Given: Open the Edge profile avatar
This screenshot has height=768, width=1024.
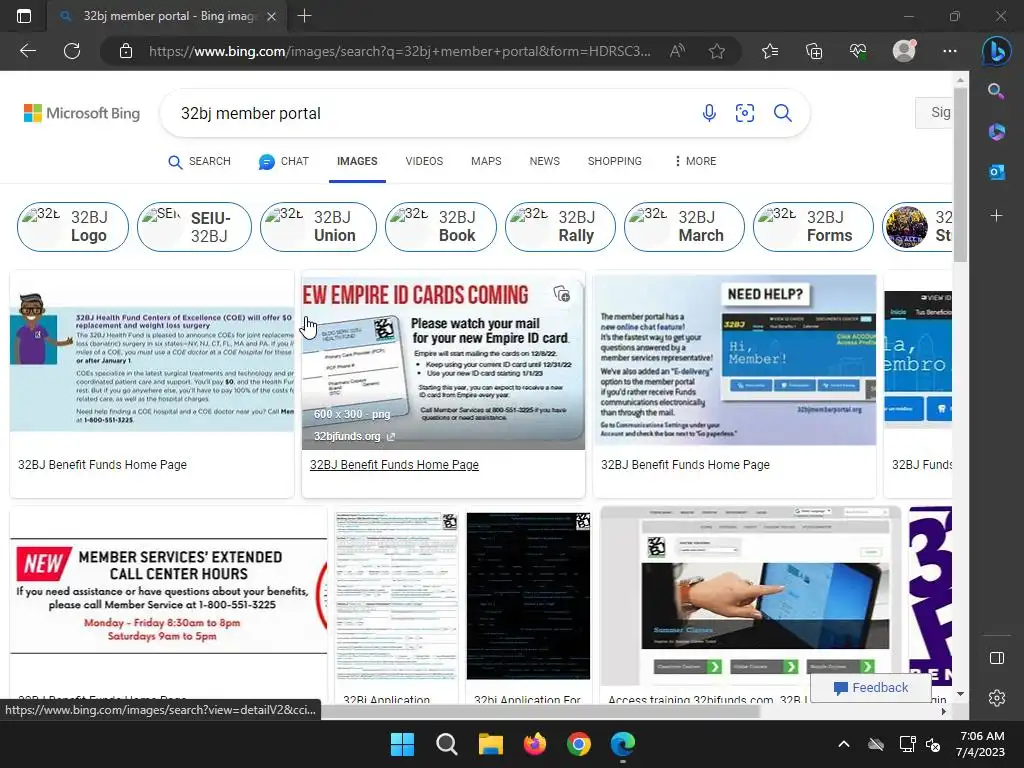Looking at the screenshot, I should [x=904, y=51].
